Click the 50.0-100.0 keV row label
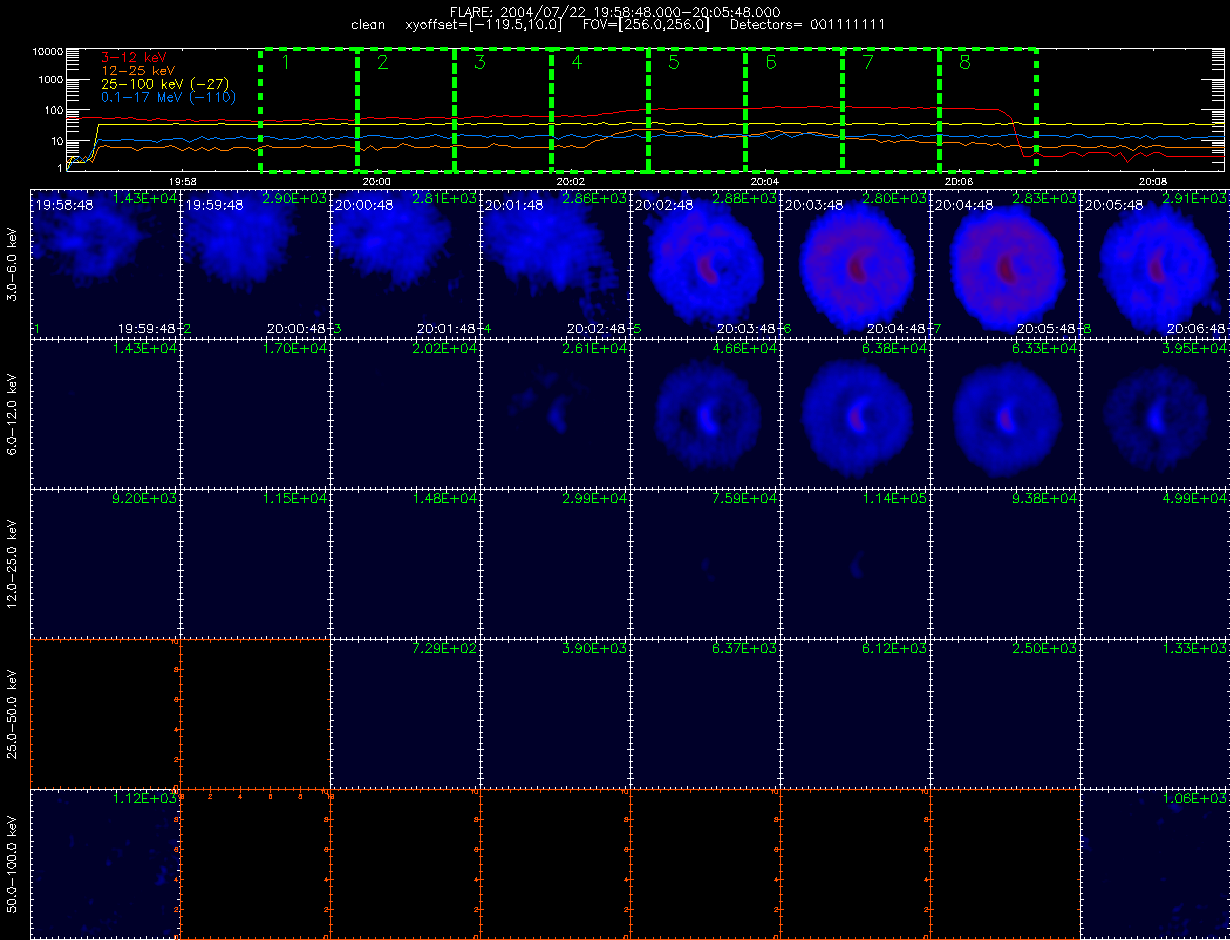The height and width of the screenshot is (940, 1230). tap(12, 863)
